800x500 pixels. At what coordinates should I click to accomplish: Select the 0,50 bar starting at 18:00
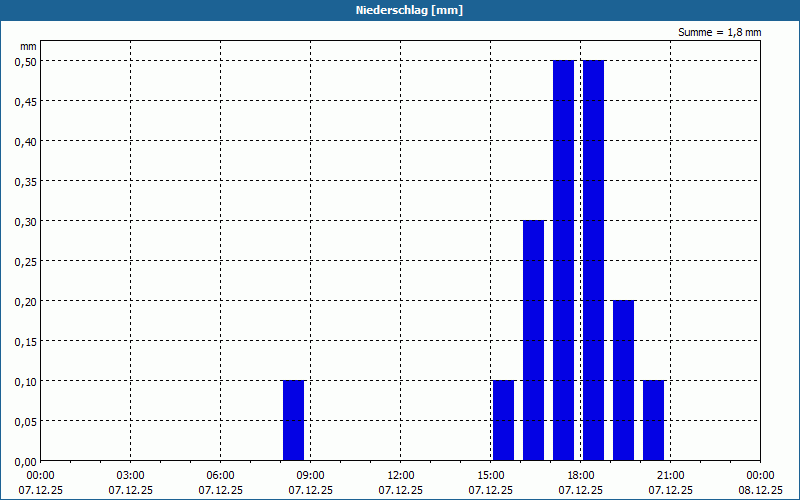(x=594, y=260)
